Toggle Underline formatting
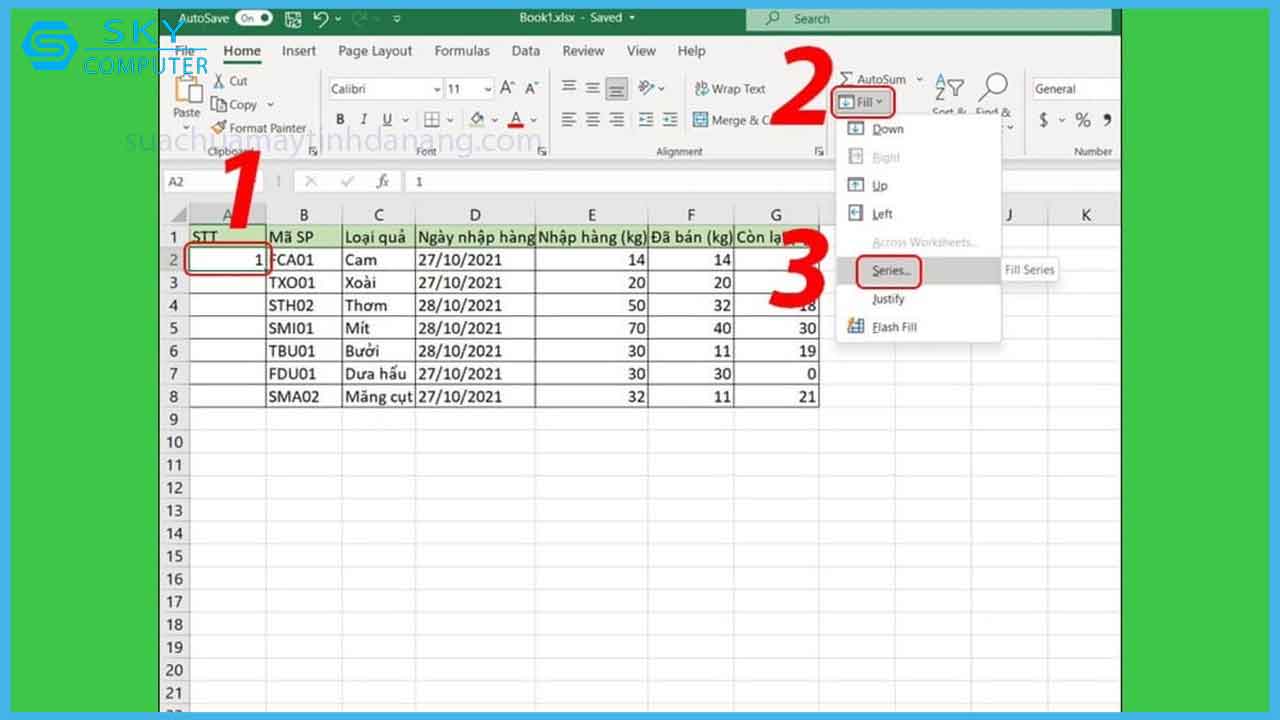The image size is (1280, 720). pos(387,120)
